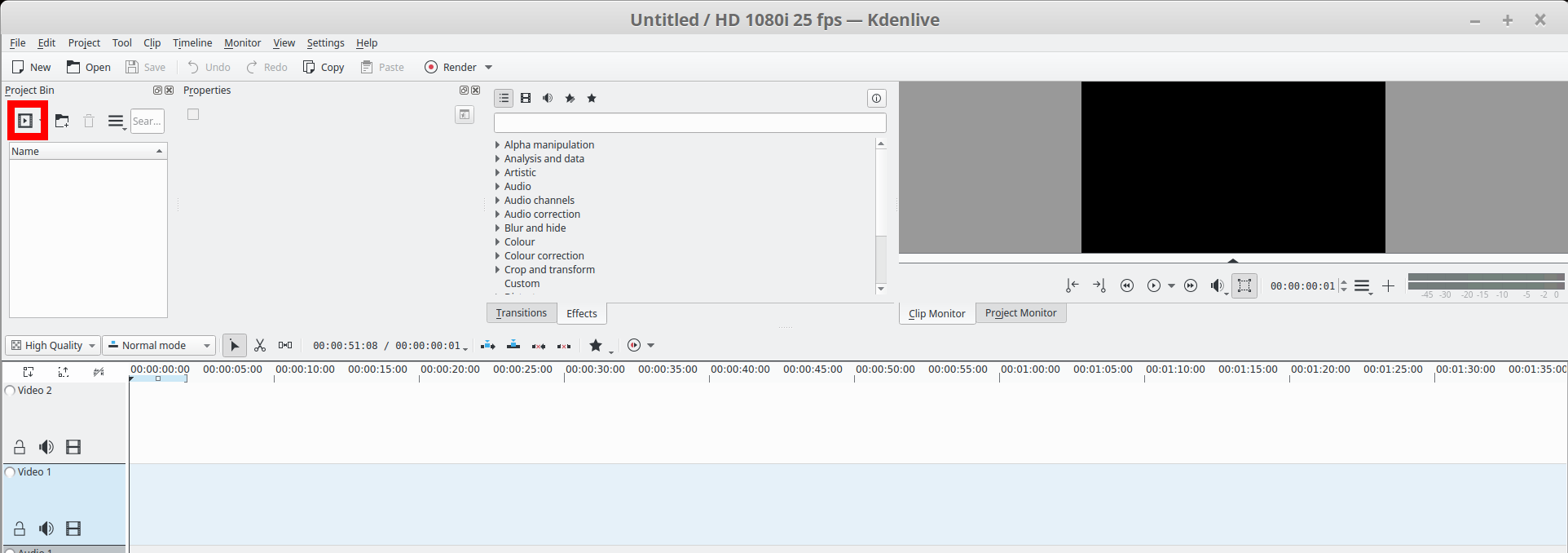Open the monitor volume control
This screenshot has height=553, width=1568.
[x=1218, y=285]
